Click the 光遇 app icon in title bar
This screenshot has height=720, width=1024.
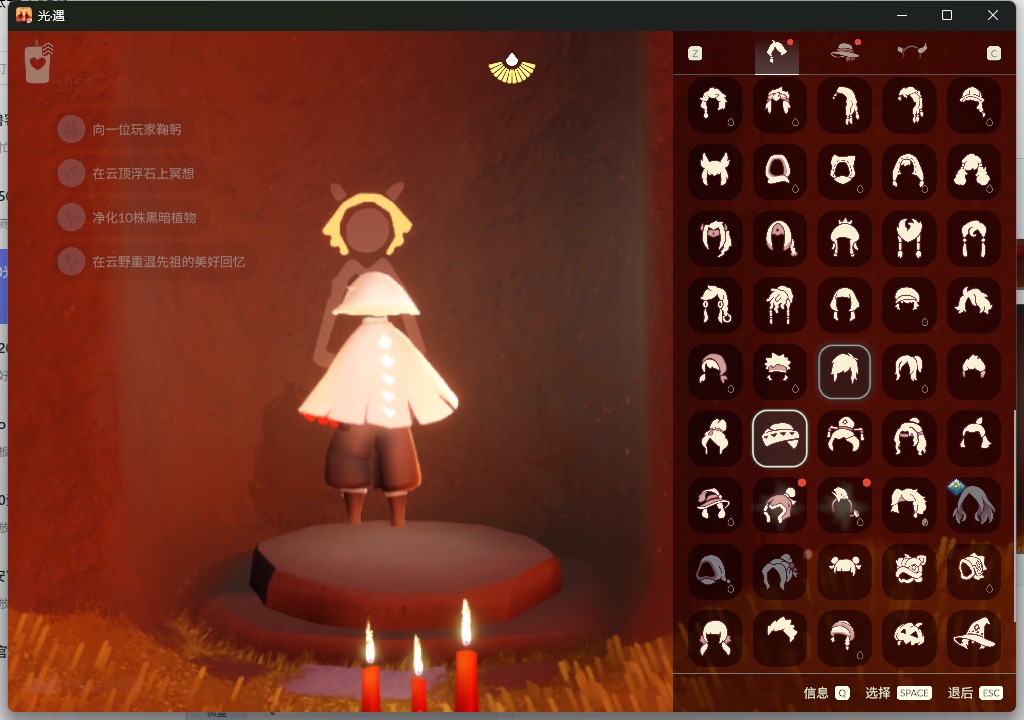coord(24,15)
